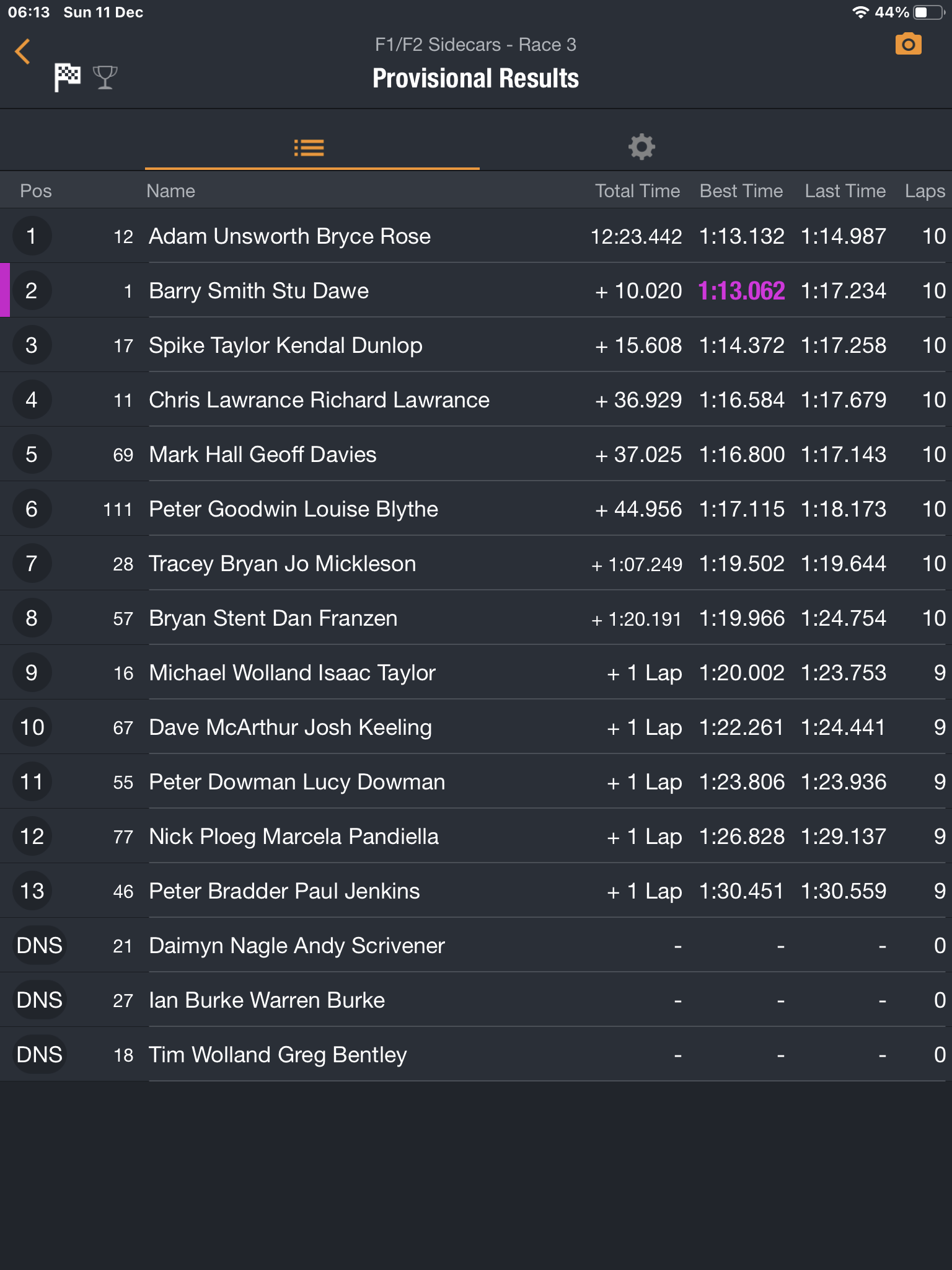Open the gear settings tab

pos(641,147)
